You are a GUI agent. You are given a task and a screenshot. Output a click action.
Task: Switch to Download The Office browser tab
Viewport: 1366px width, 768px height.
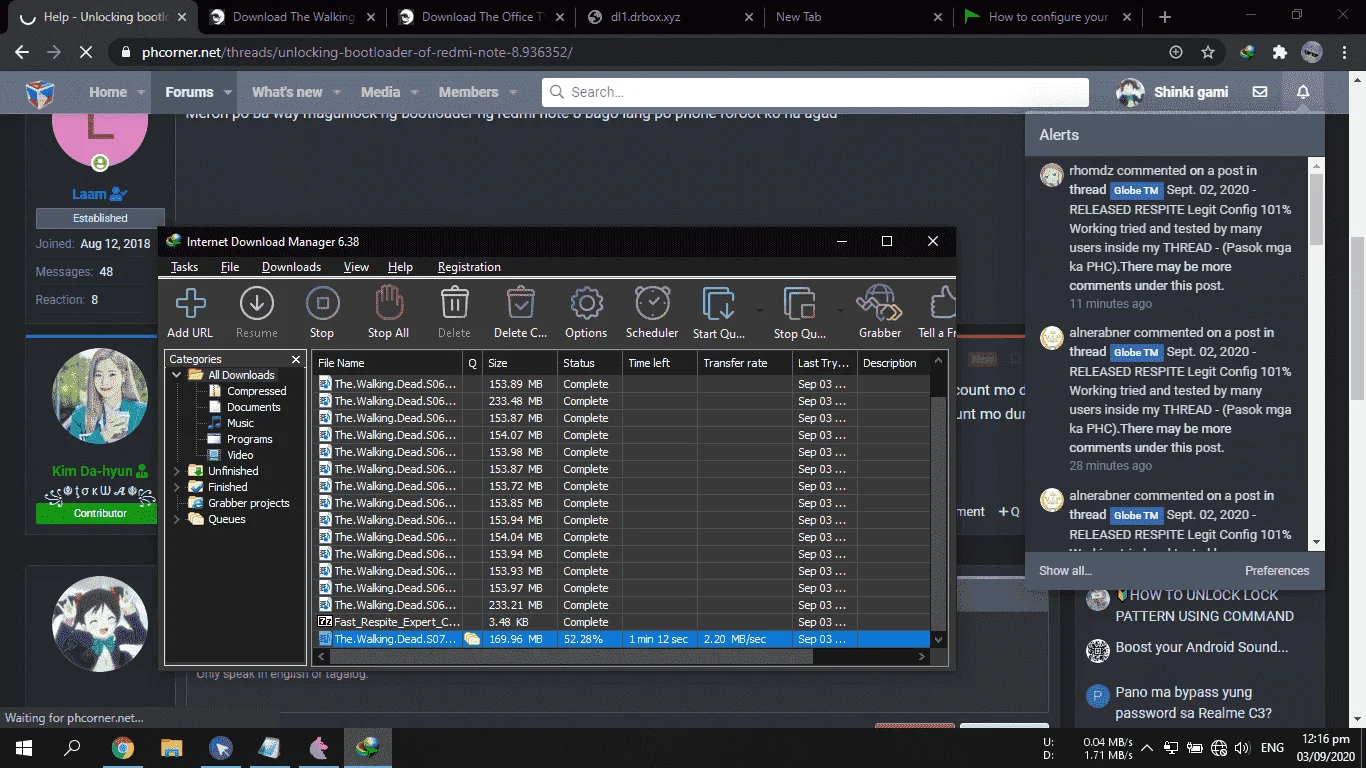480,17
